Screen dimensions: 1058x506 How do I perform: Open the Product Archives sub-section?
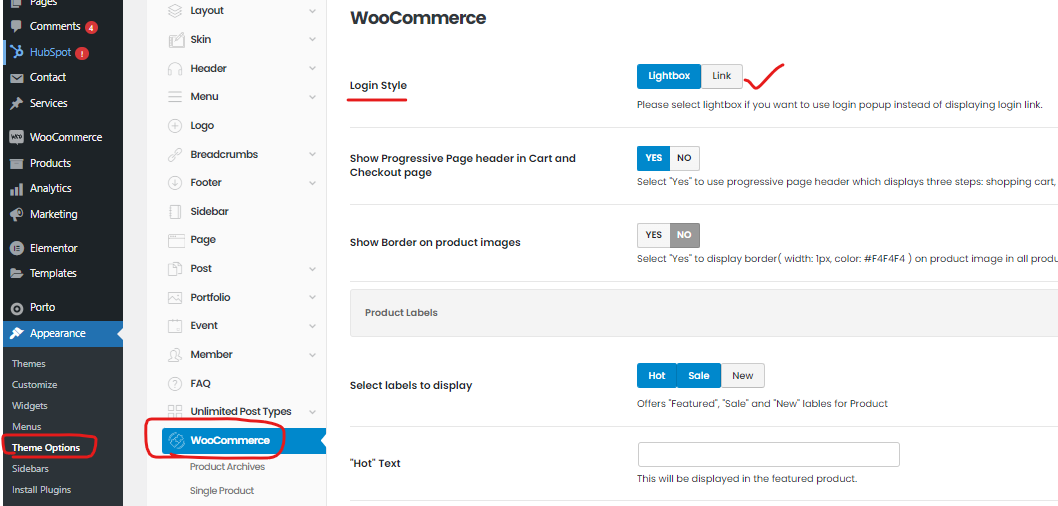coord(227,467)
